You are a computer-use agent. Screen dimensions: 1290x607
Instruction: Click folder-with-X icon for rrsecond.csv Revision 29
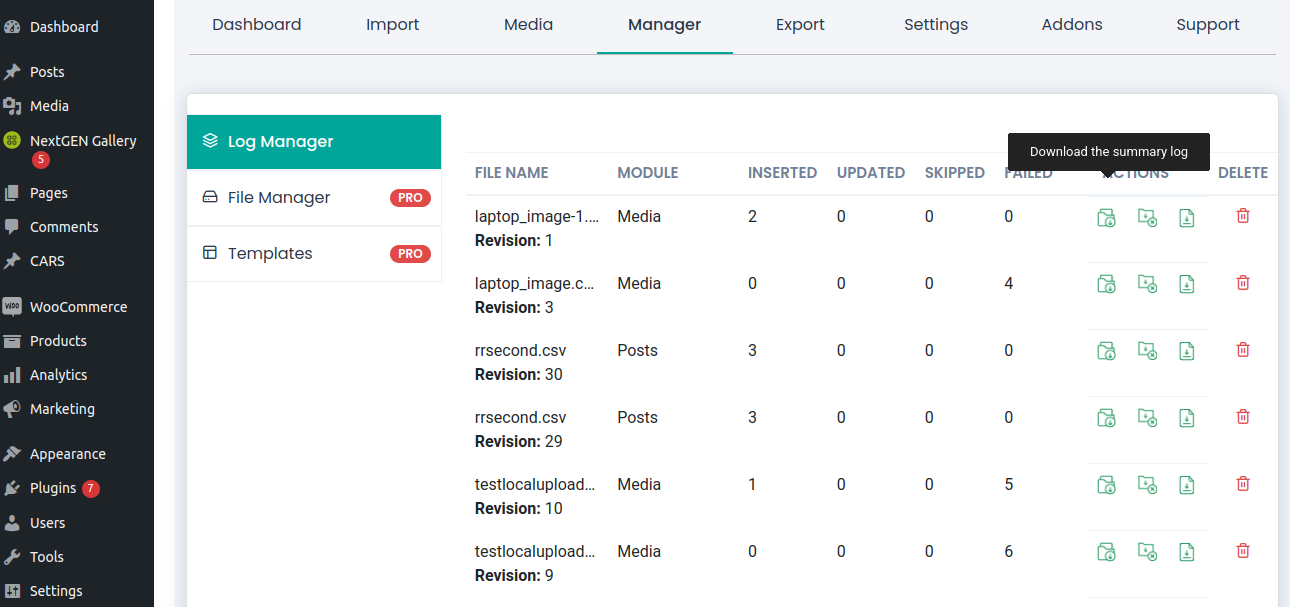1147,418
